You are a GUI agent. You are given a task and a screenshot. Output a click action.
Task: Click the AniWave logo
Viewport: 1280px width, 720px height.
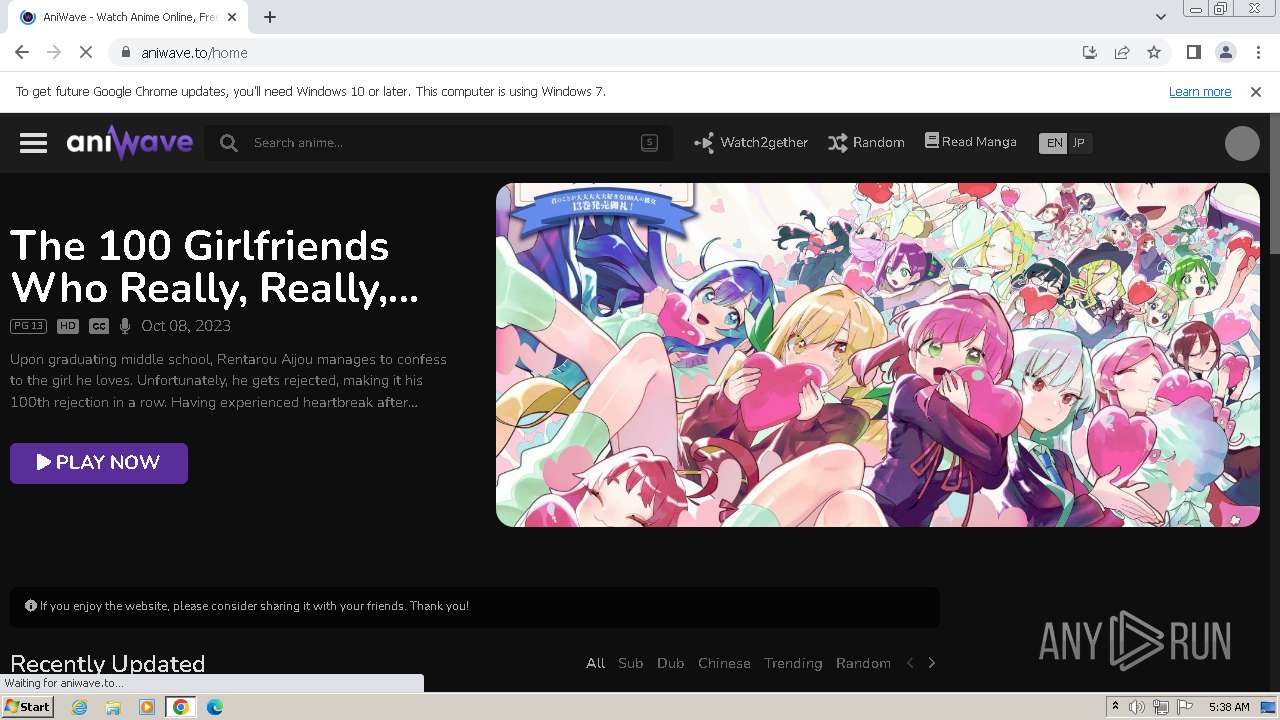pos(130,143)
